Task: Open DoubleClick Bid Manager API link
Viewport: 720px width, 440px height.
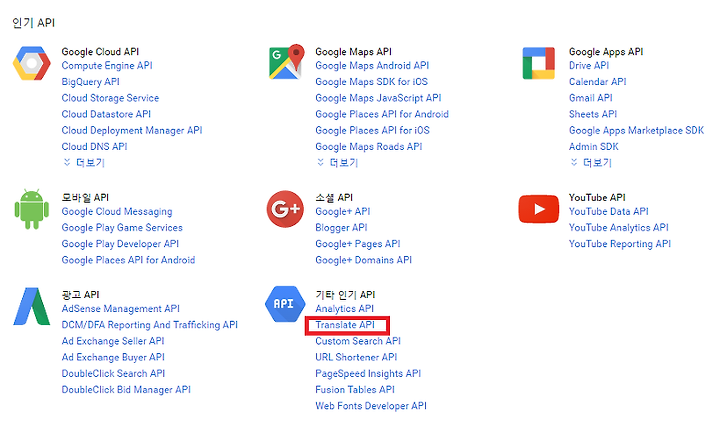Action: coord(126,389)
